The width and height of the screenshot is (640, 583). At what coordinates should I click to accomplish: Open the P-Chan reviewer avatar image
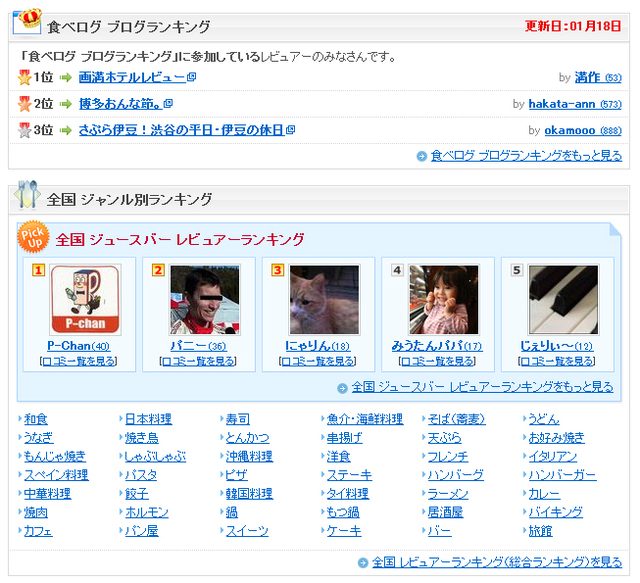coord(85,299)
